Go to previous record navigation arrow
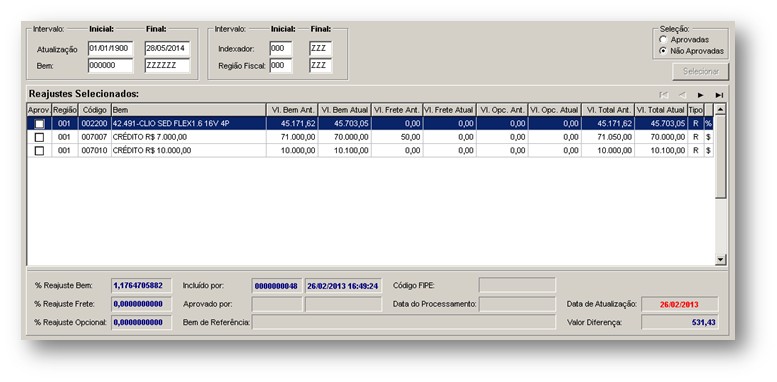Image resolution: width=777 pixels, height=382 pixels. click(x=682, y=95)
